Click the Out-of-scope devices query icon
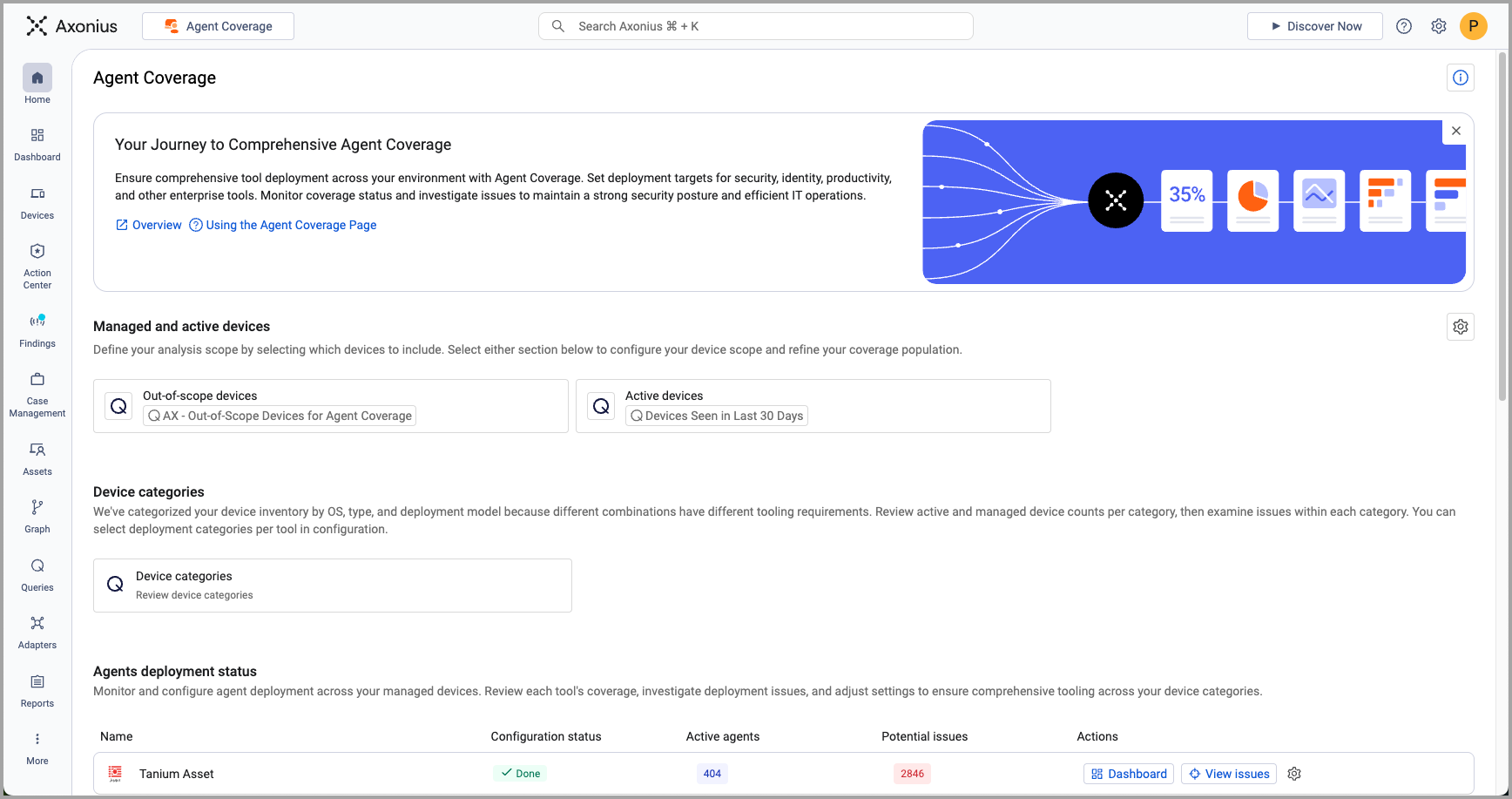This screenshot has height=799, width=1512. (x=119, y=406)
